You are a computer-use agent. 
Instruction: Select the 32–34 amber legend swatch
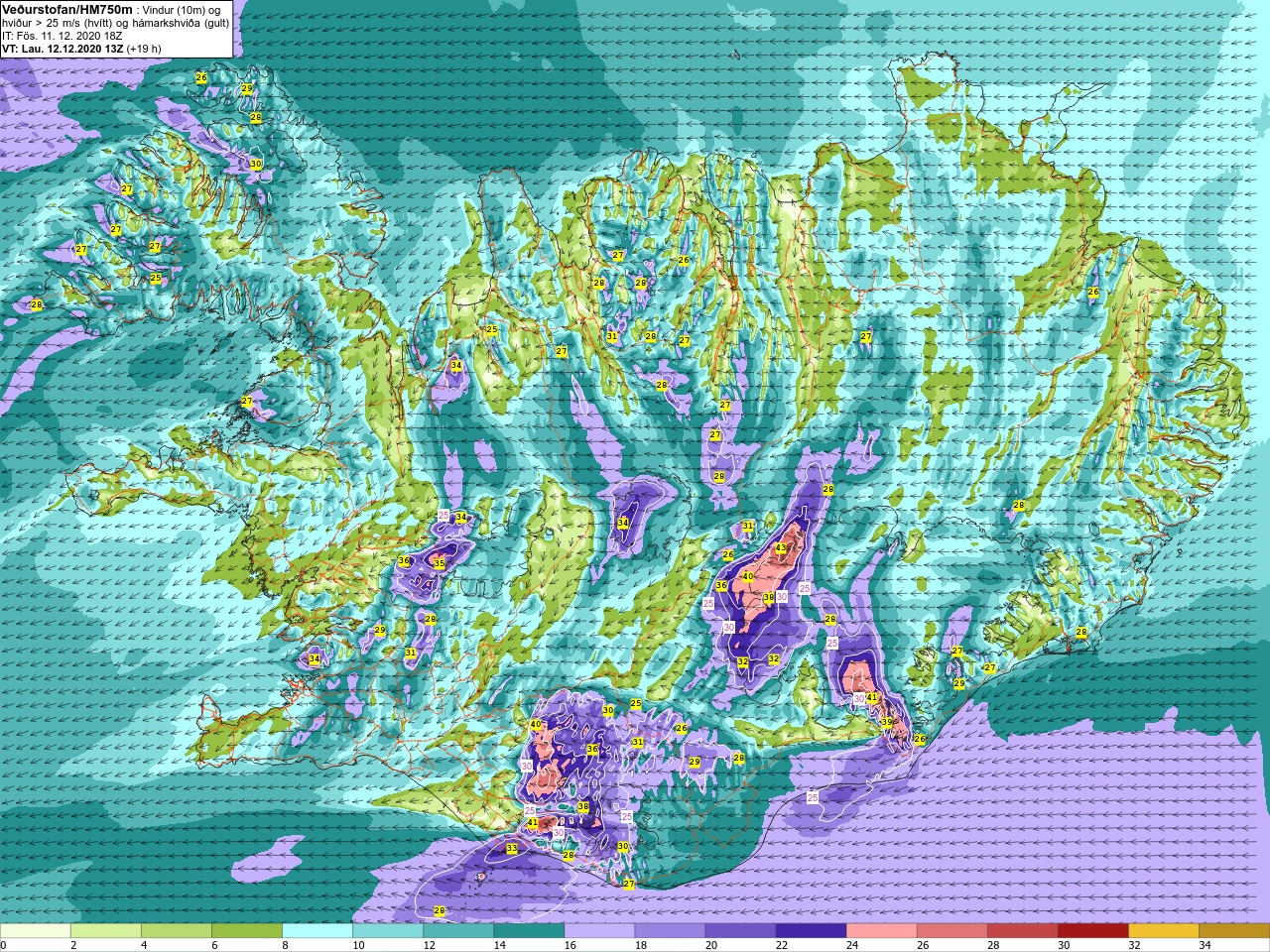point(1163,931)
